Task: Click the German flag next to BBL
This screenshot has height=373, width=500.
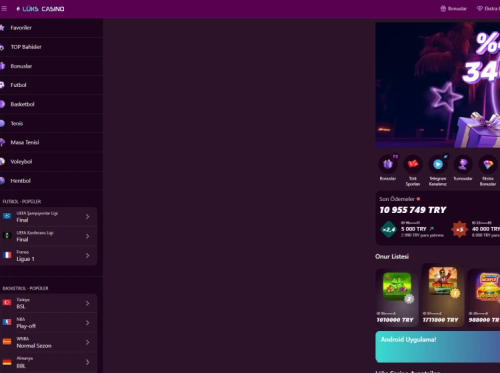Action: coord(7,362)
